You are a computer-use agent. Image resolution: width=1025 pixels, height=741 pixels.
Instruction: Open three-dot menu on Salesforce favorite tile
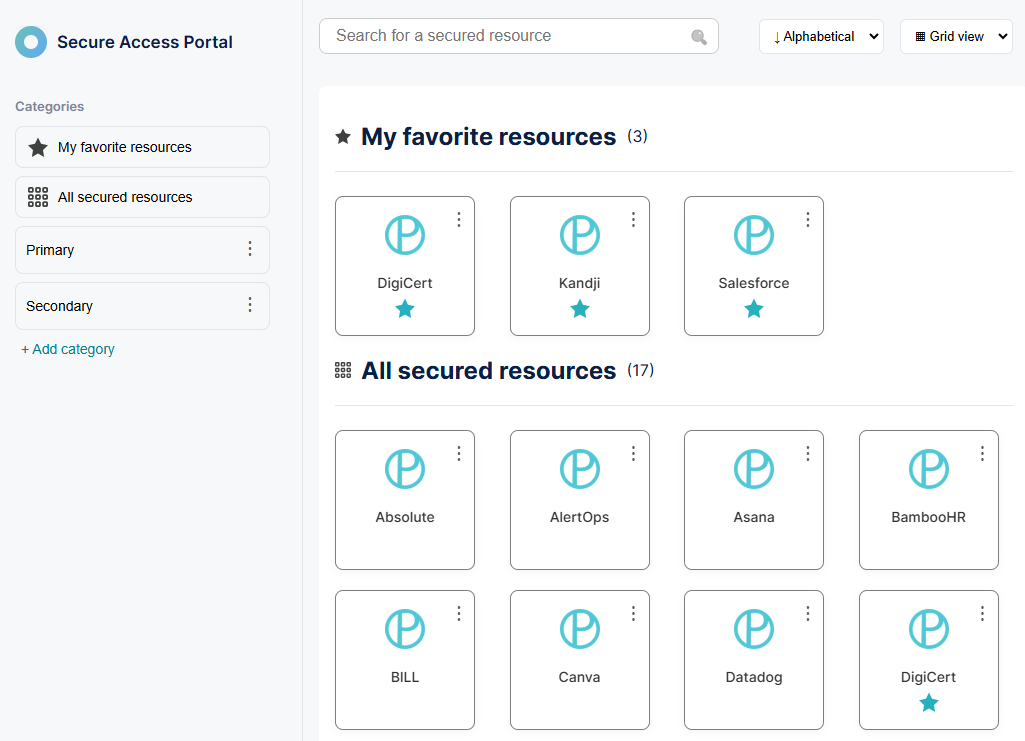point(808,220)
